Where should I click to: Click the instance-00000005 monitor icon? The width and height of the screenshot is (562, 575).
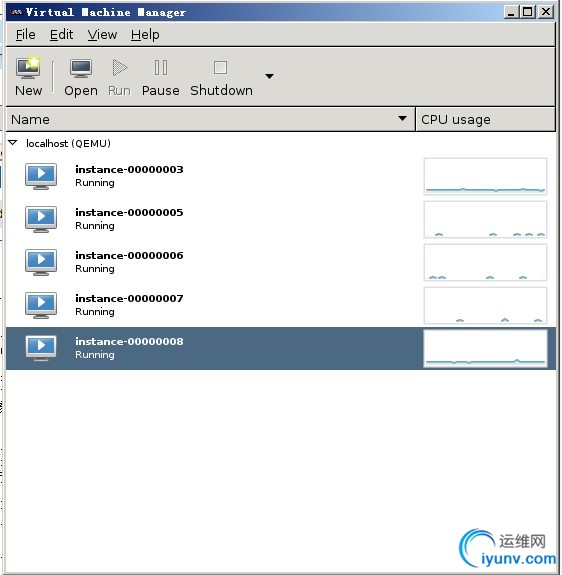tap(41, 219)
